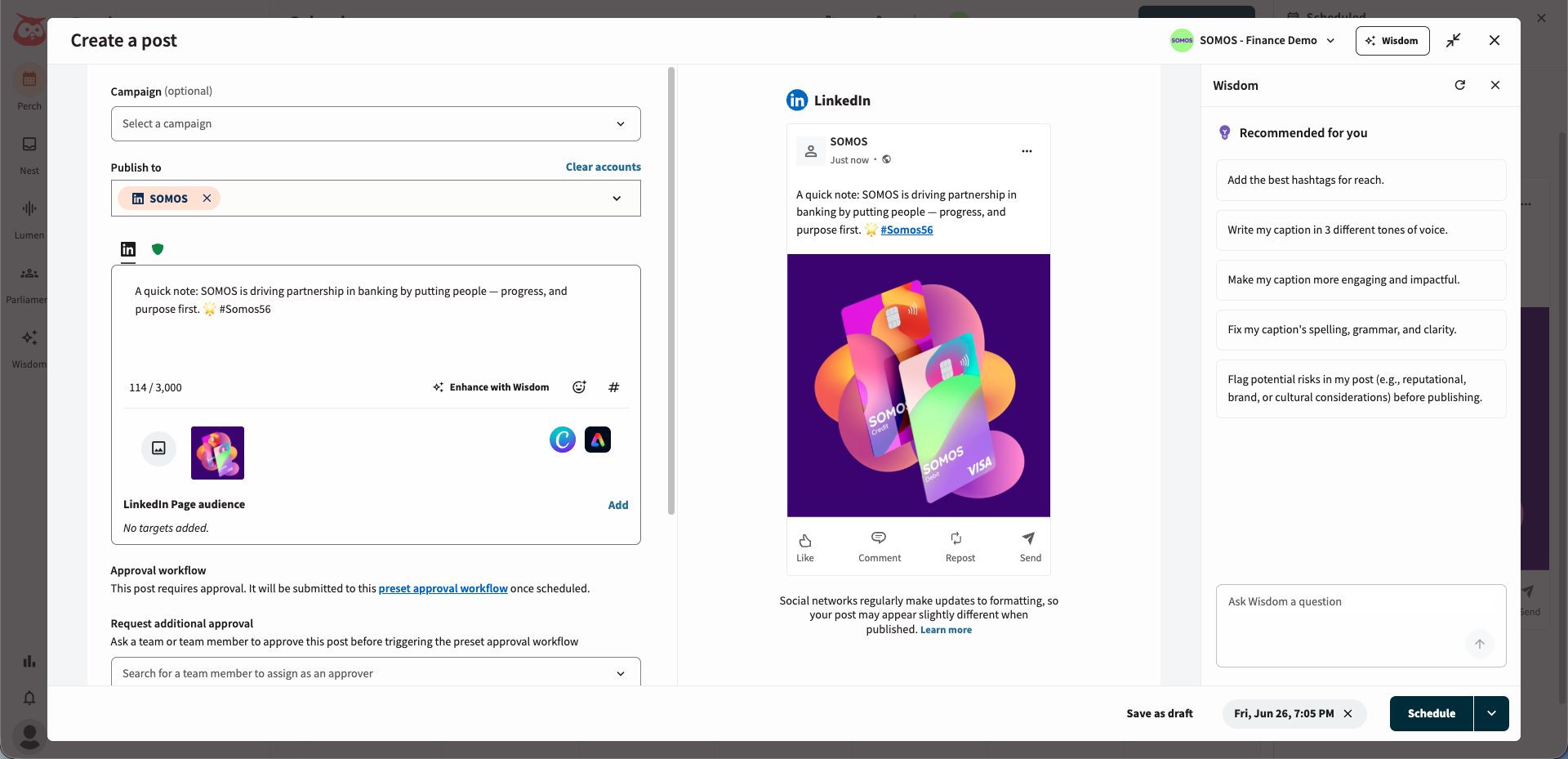The width and height of the screenshot is (1568, 759).
Task: Click the Schedule button
Action: click(x=1431, y=713)
